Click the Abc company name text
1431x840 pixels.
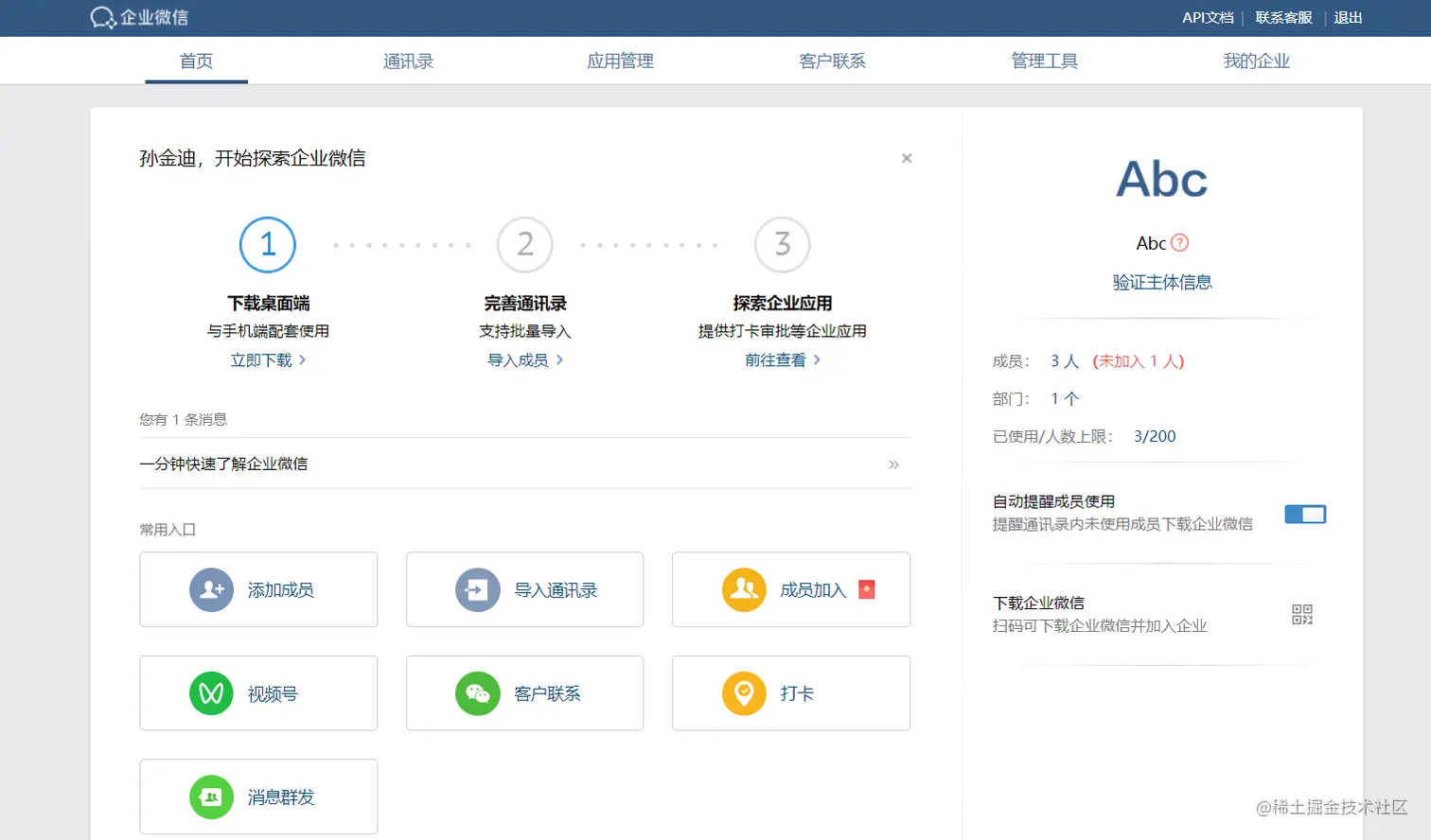tap(1151, 243)
